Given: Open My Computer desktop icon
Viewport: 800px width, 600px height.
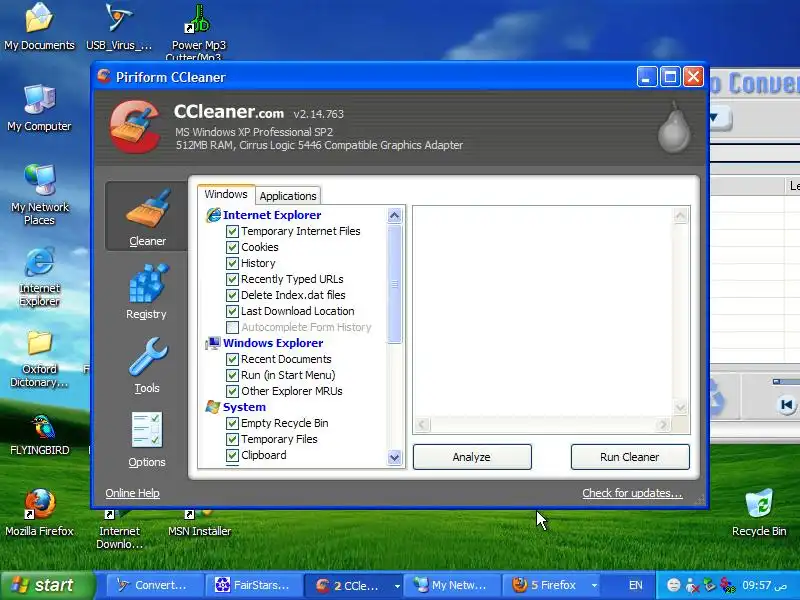Looking at the screenshot, I should [x=39, y=108].
